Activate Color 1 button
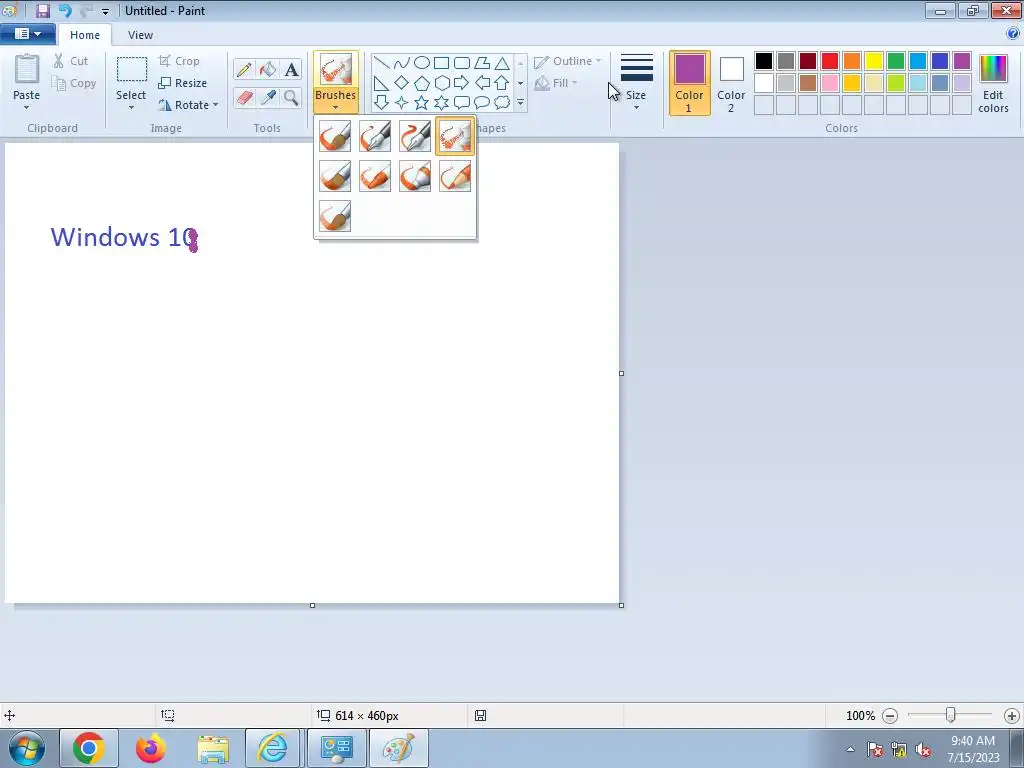This screenshot has height=768, width=1024. tap(690, 83)
